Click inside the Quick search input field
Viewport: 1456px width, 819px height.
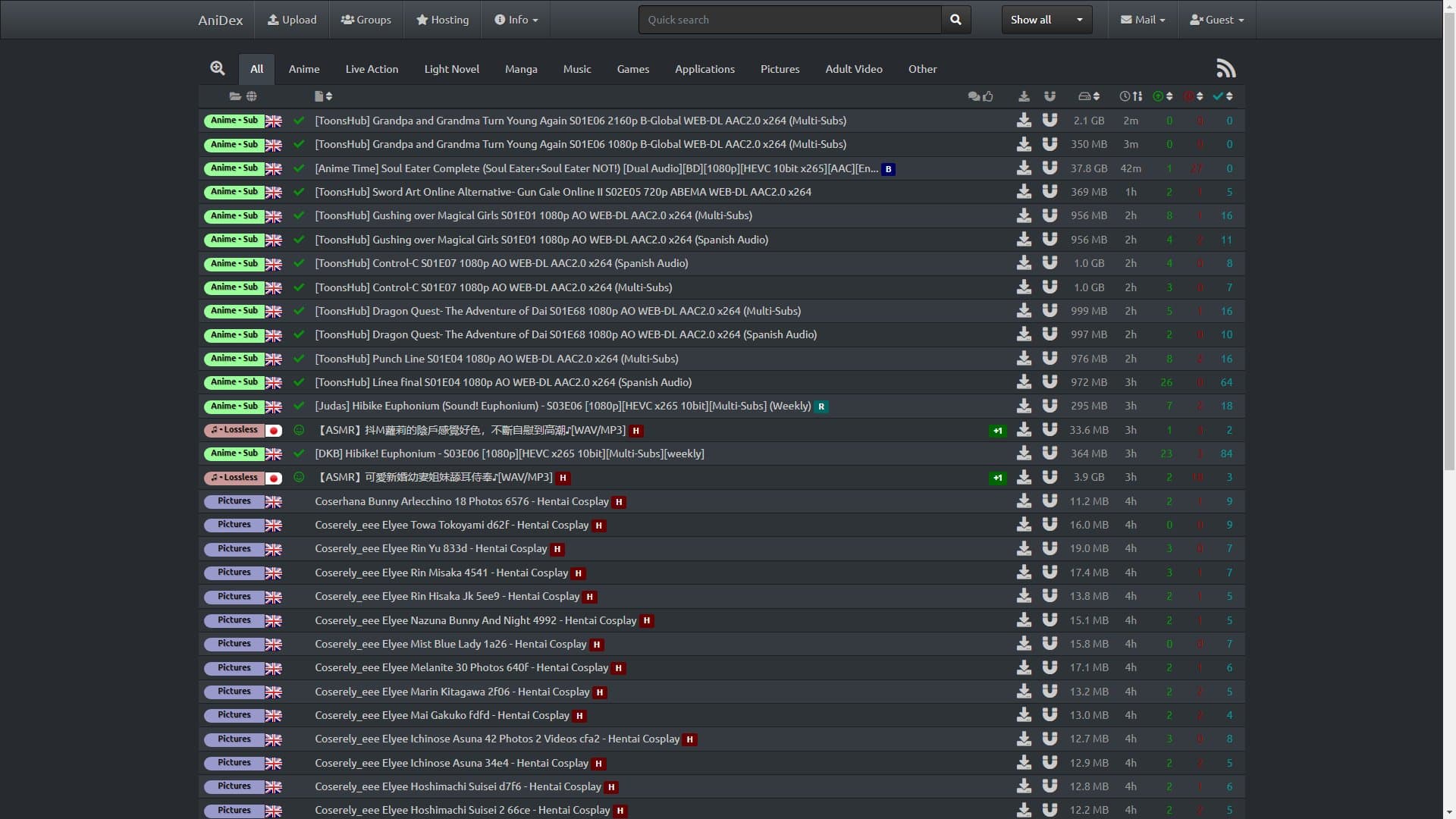789,19
